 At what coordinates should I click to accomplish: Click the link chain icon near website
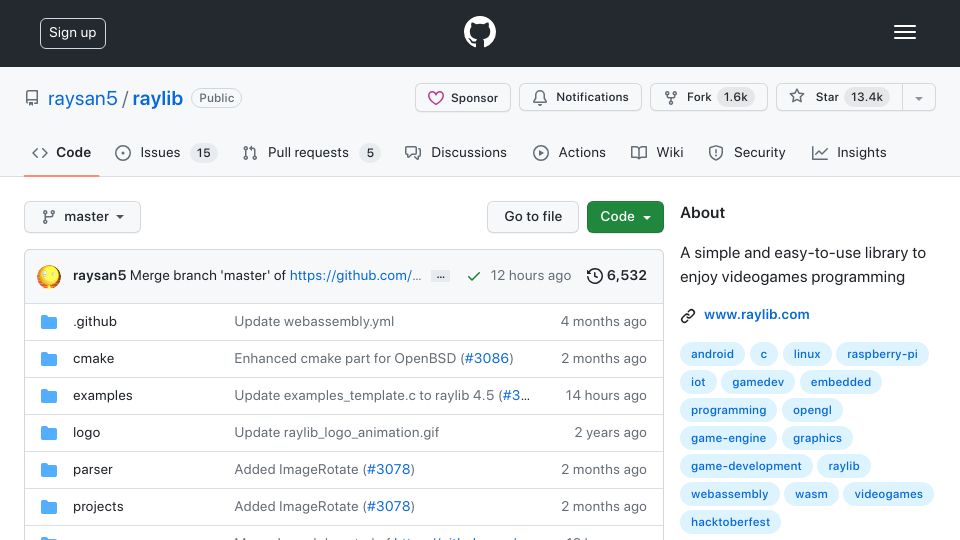(x=688, y=315)
